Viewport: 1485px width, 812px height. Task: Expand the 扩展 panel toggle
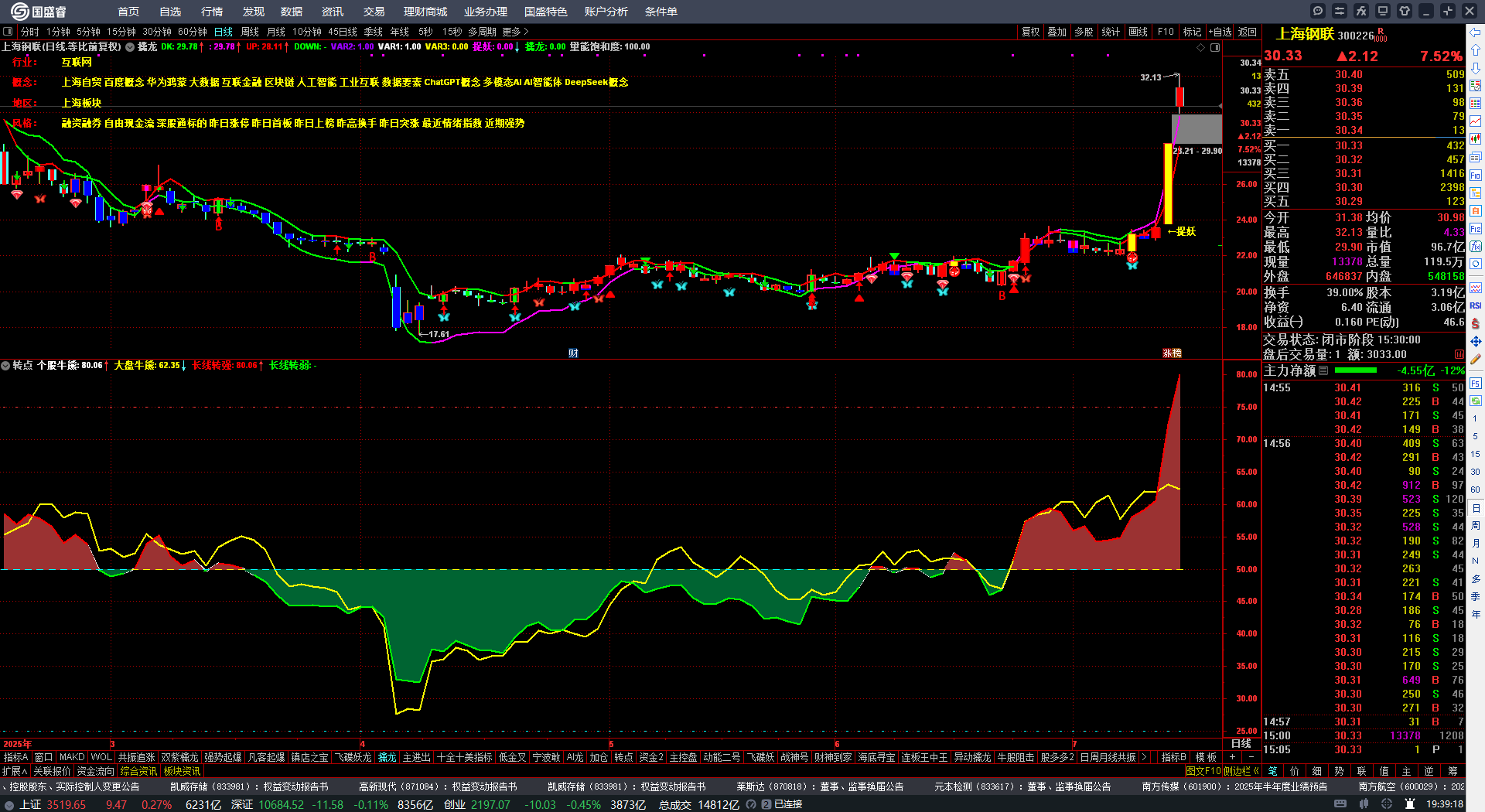point(15,771)
